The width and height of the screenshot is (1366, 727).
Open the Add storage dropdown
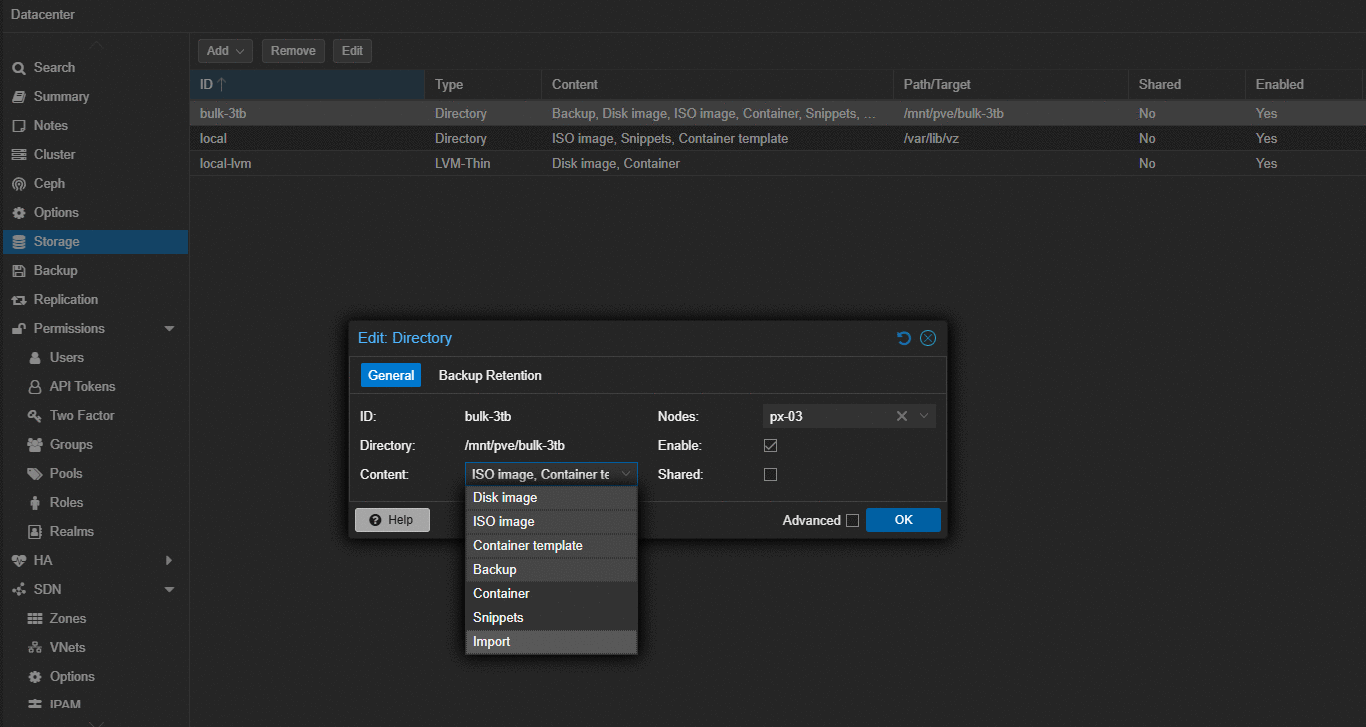tap(225, 51)
